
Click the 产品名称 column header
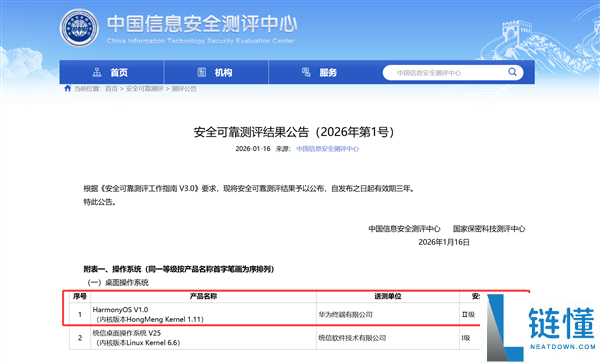(204, 296)
